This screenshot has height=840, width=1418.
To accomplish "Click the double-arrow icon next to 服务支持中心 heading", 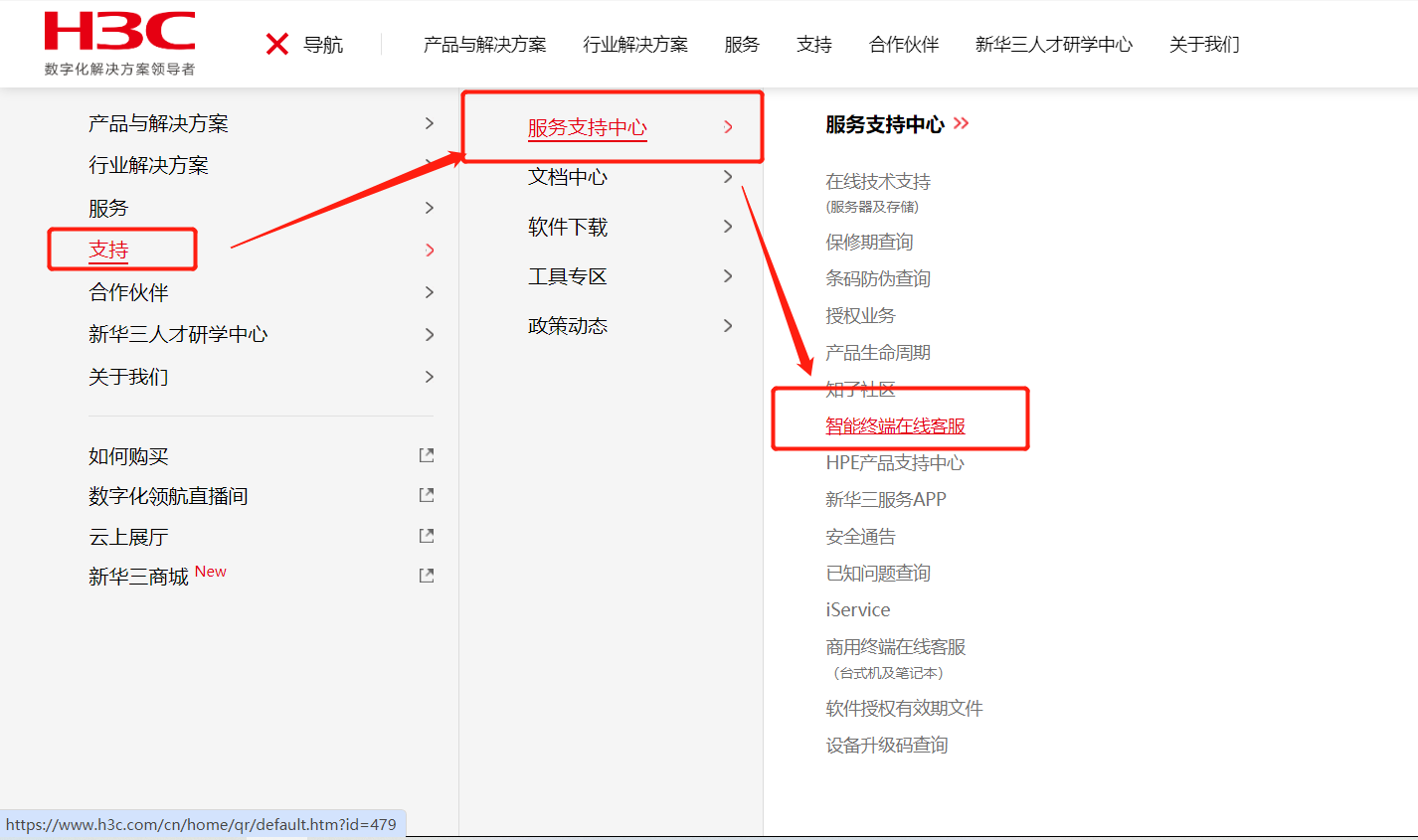I will [961, 123].
